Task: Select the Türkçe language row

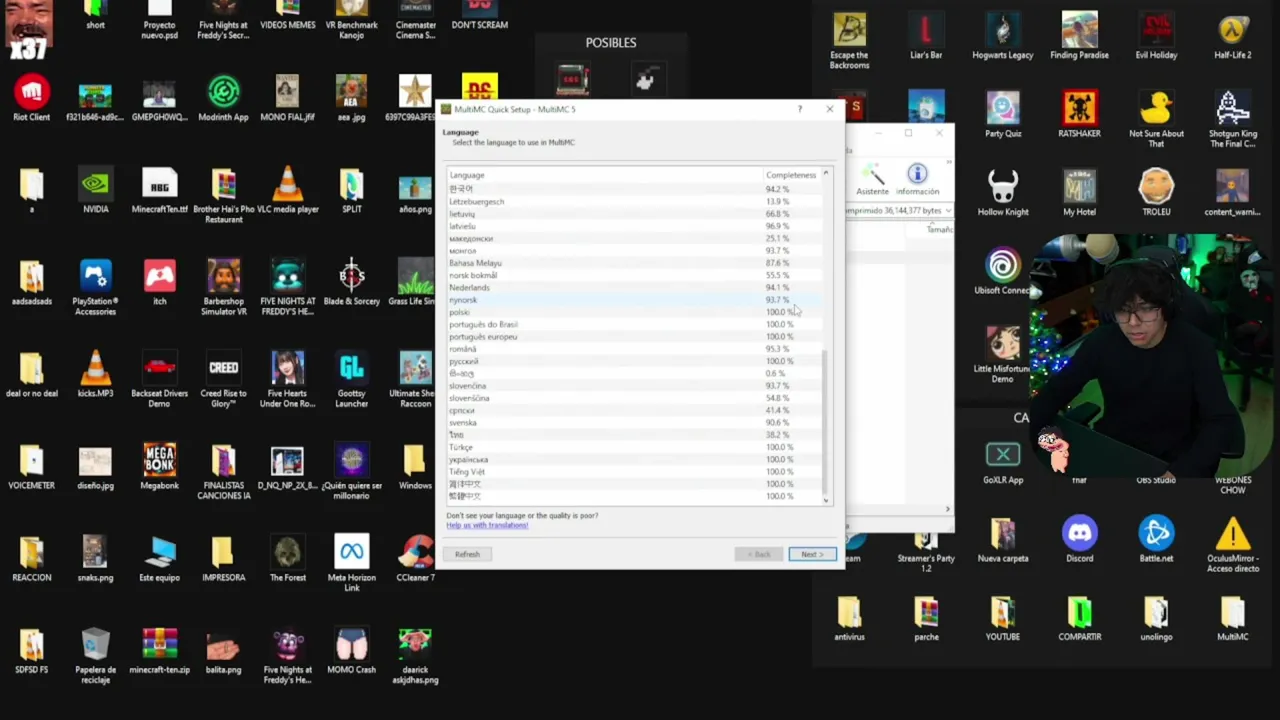Action: click(x=633, y=447)
